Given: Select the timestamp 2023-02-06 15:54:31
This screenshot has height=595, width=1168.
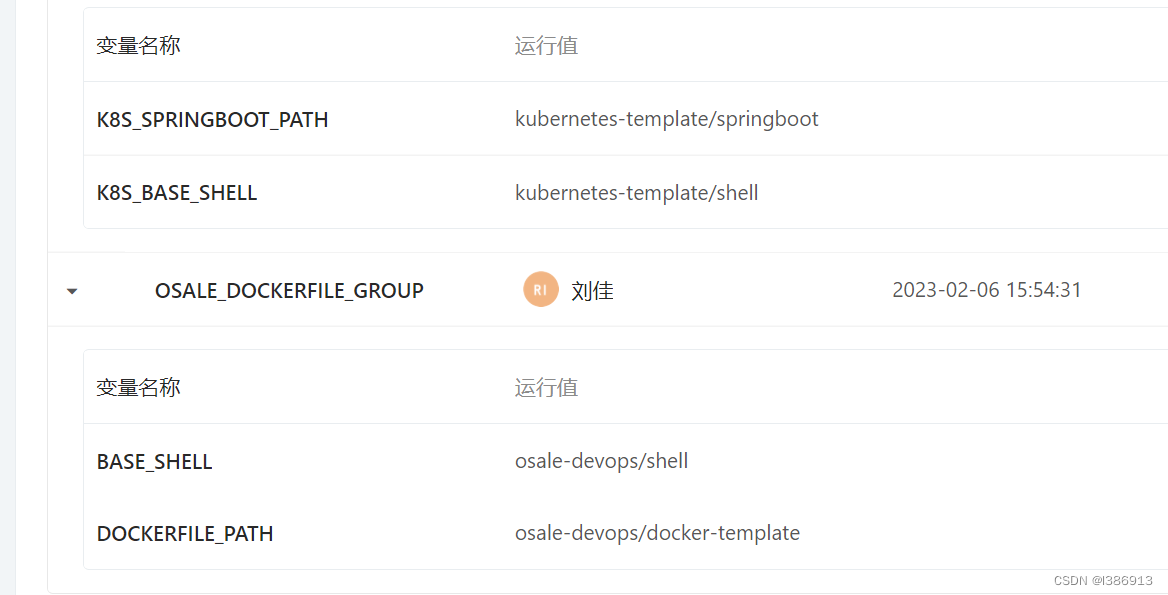Looking at the screenshot, I should (987, 289).
